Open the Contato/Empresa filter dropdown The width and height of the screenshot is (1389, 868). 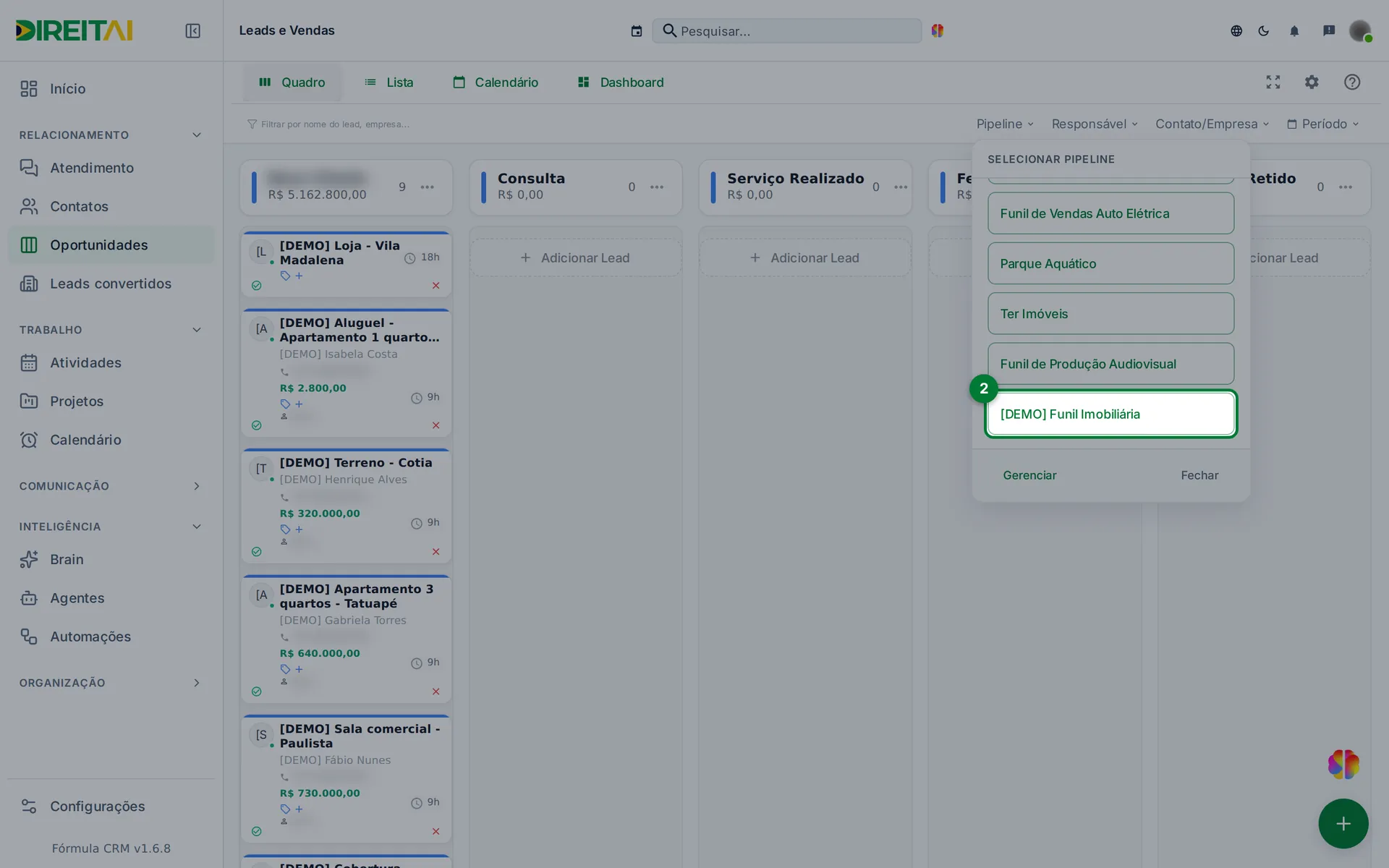pos(1212,124)
